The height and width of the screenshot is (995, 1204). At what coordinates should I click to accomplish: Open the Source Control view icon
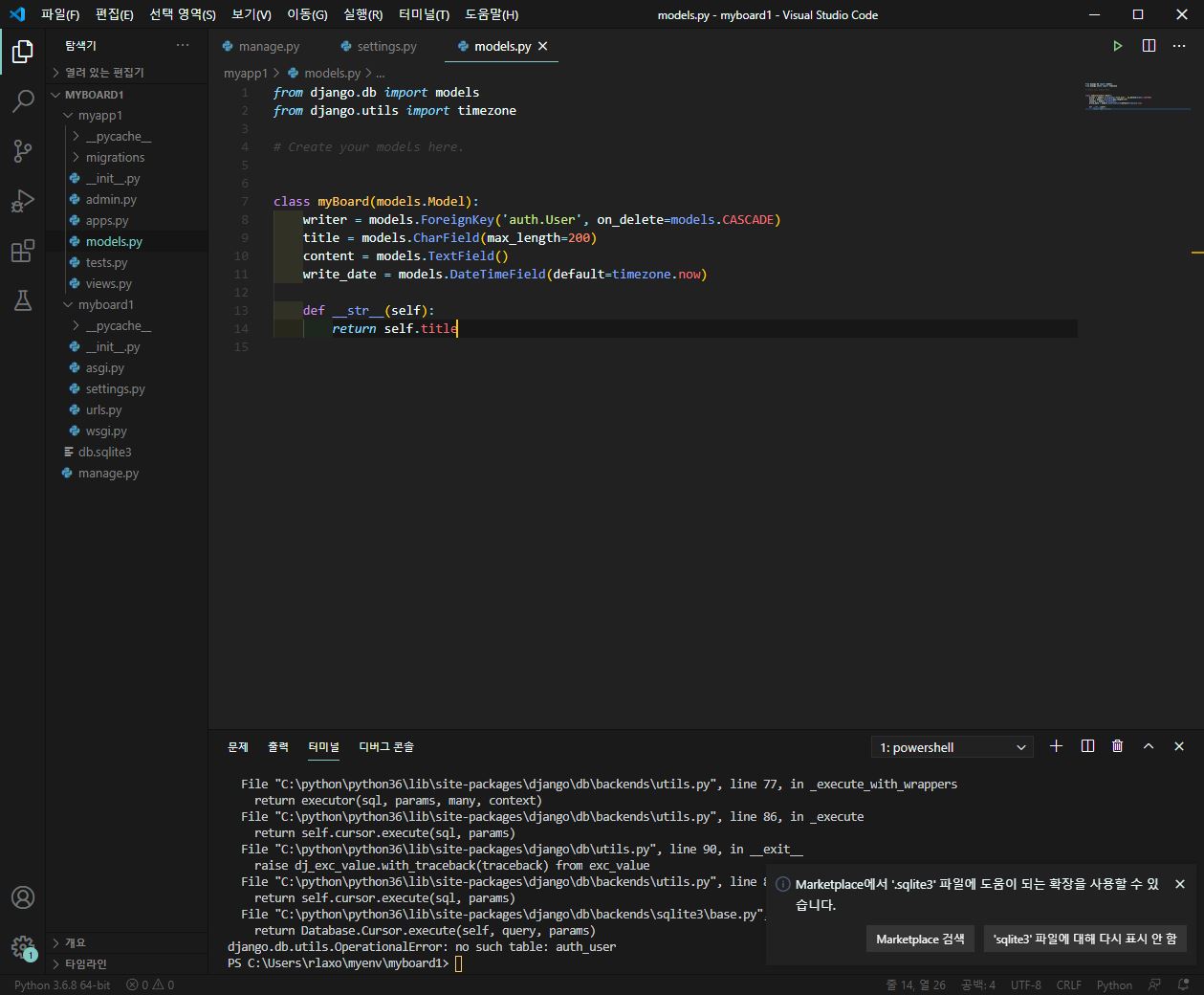point(23,151)
